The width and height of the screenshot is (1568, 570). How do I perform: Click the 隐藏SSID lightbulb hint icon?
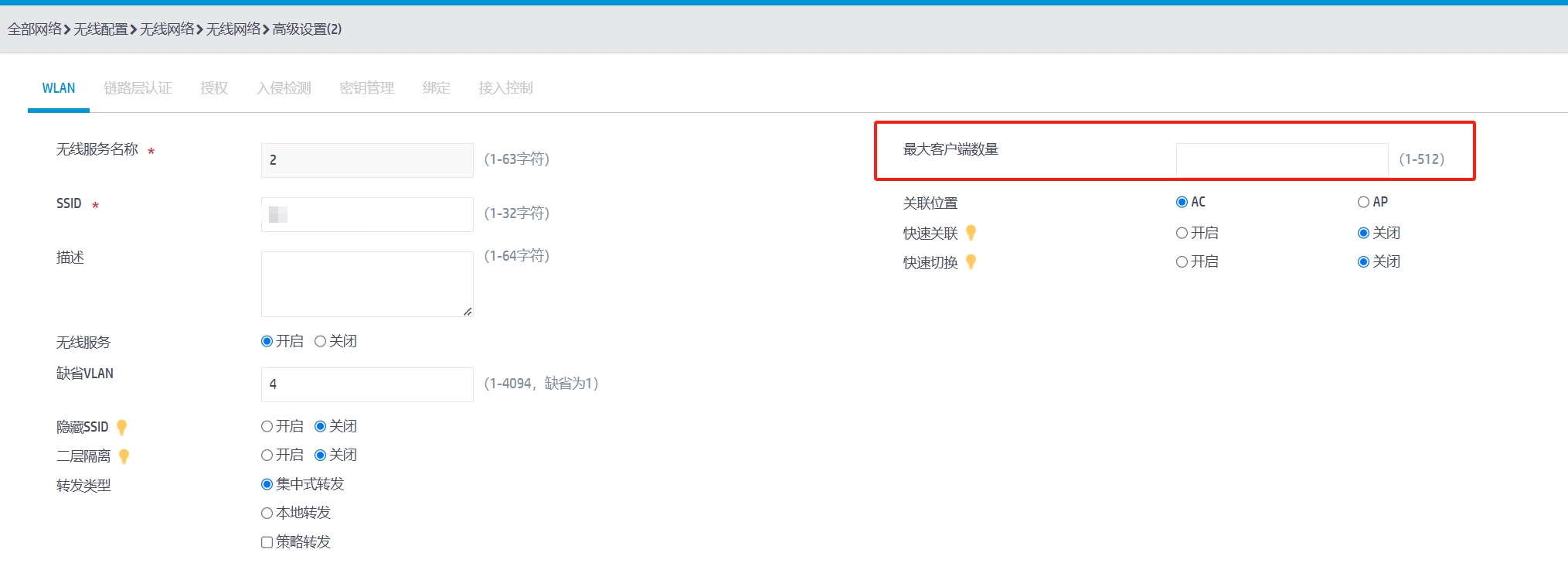tap(121, 427)
